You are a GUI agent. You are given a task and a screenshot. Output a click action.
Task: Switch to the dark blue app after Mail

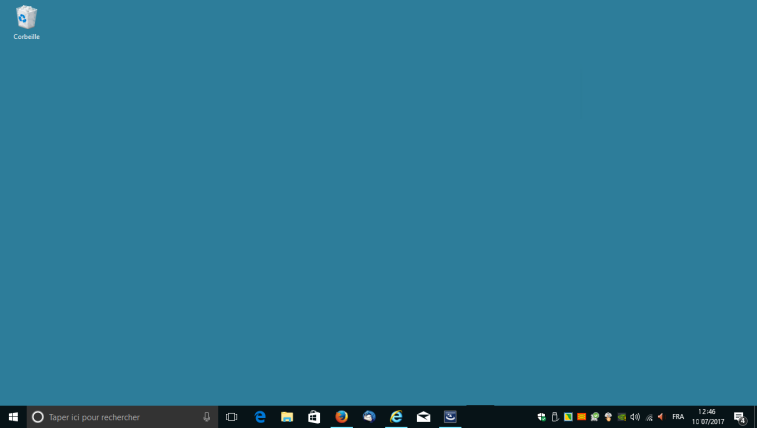click(450, 417)
